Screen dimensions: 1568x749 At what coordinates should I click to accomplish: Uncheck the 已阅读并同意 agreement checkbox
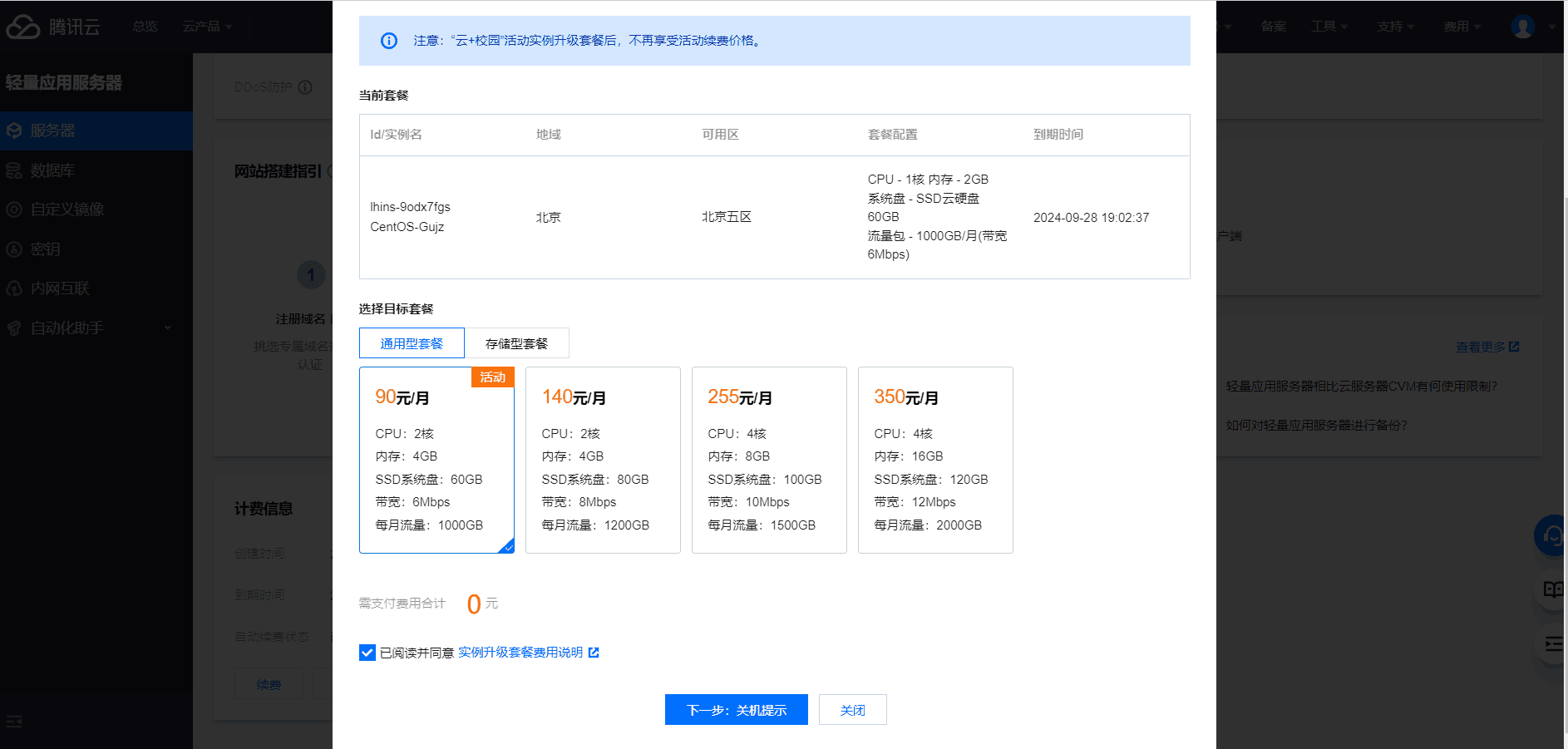(x=367, y=653)
